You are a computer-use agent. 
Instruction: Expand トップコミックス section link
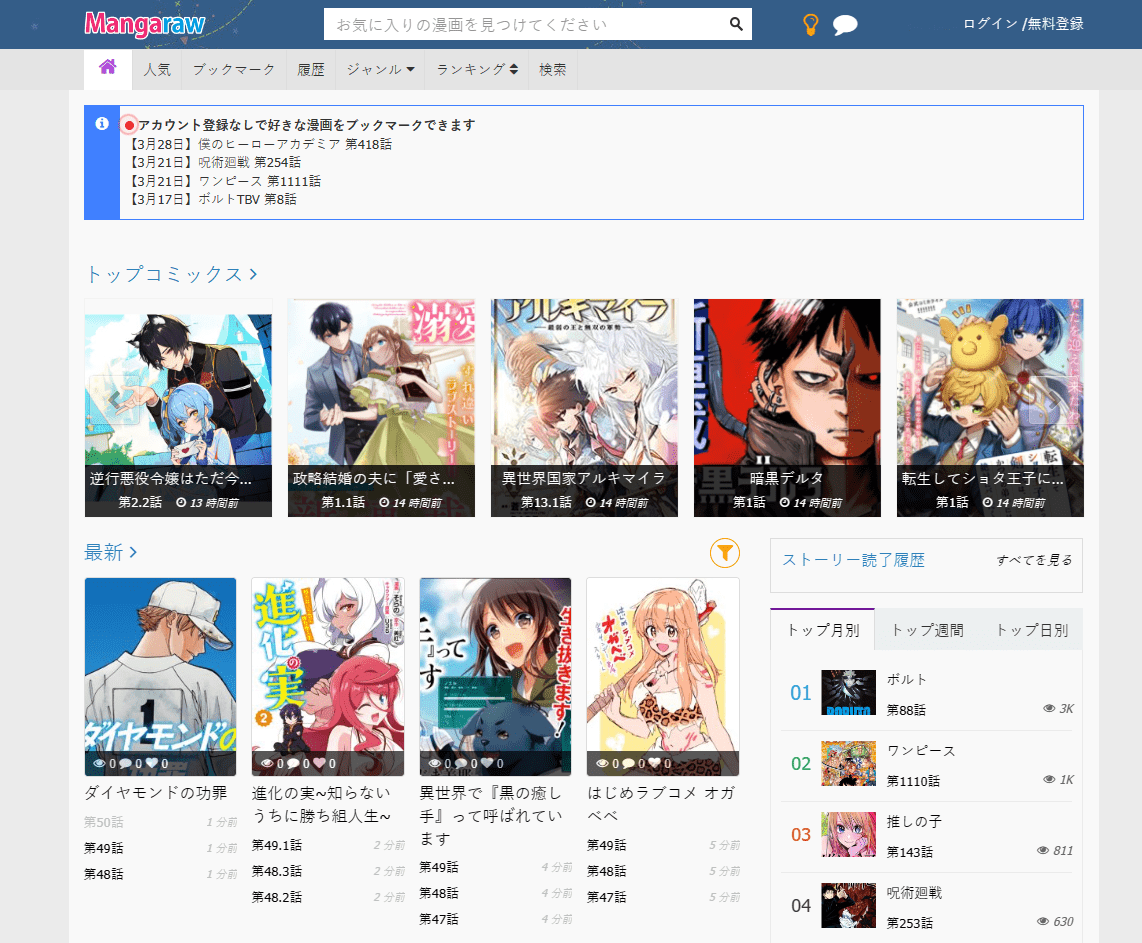tap(172, 274)
